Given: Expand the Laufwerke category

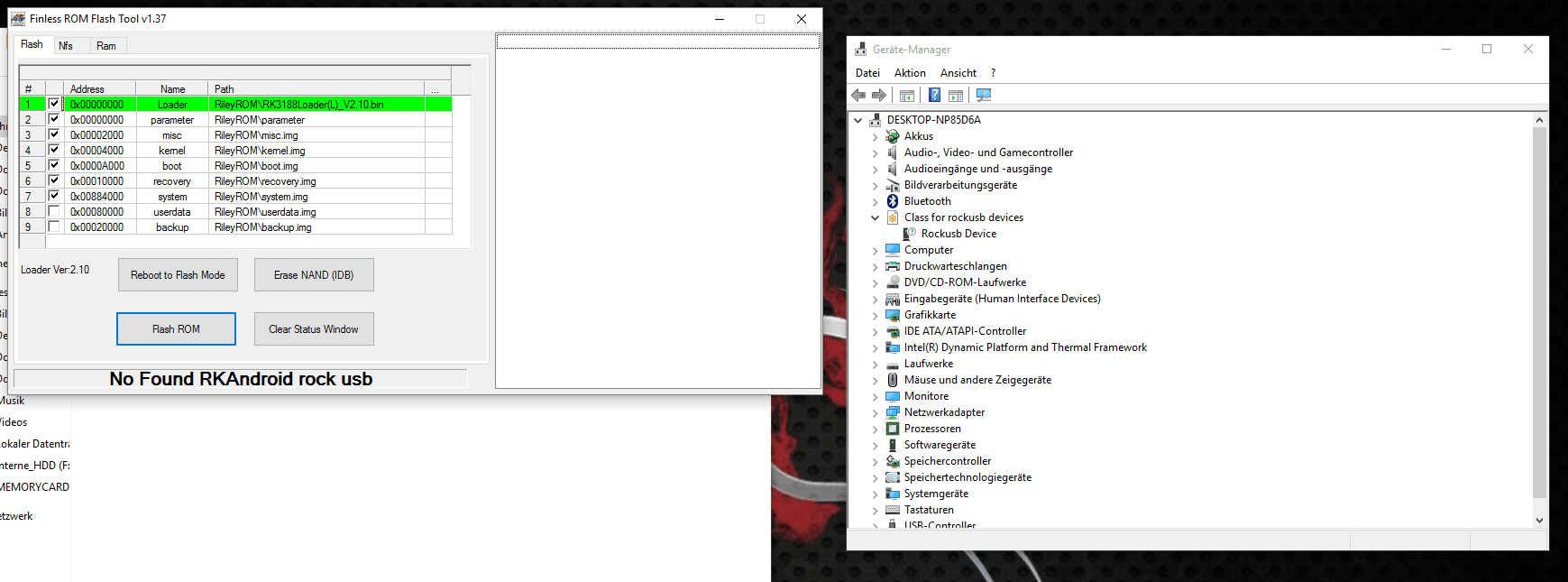Looking at the screenshot, I should pyautogui.click(x=875, y=364).
